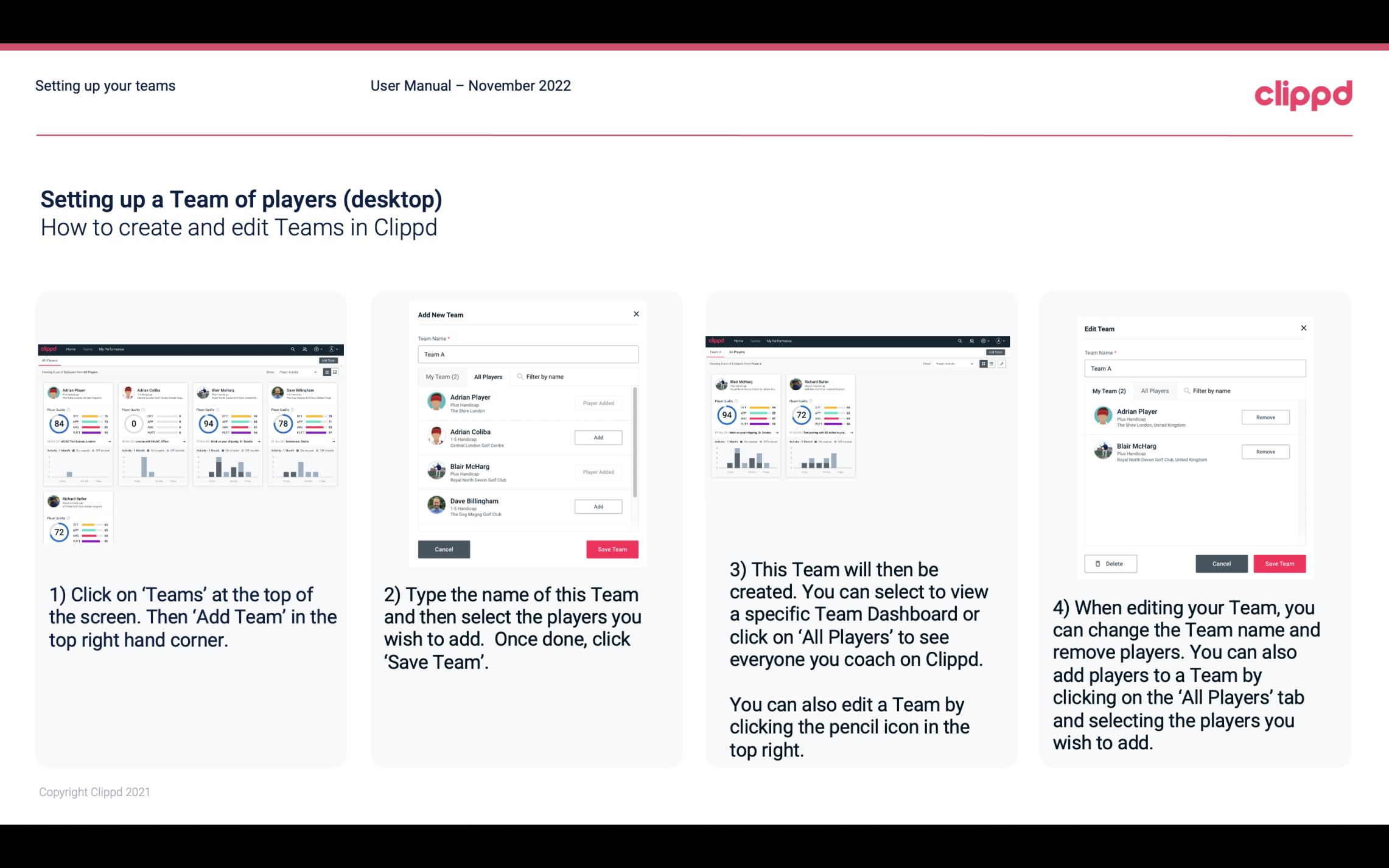Click the Team Name input field
1389x868 pixels.
click(528, 354)
